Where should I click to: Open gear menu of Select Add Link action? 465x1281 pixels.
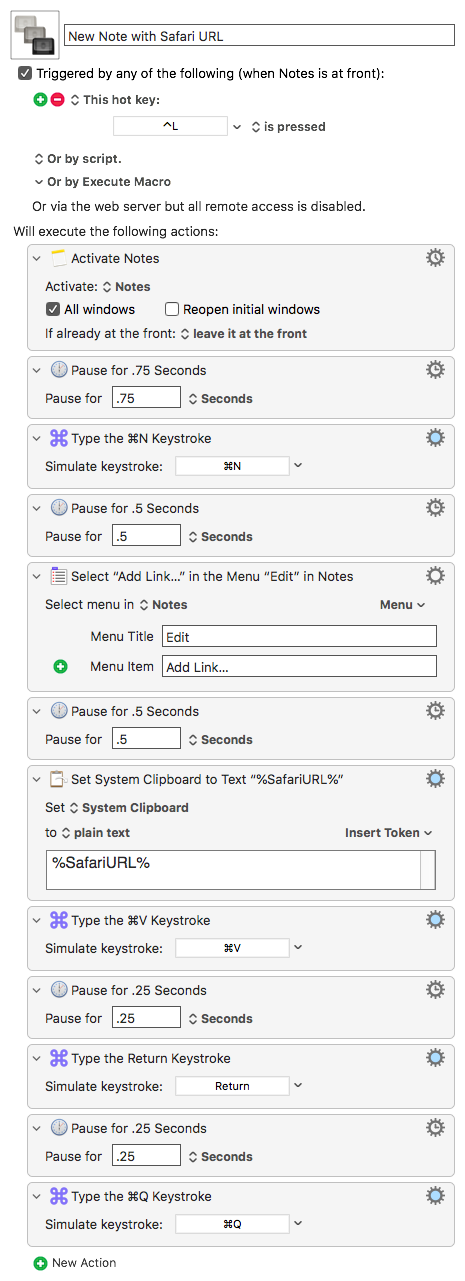click(x=435, y=576)
